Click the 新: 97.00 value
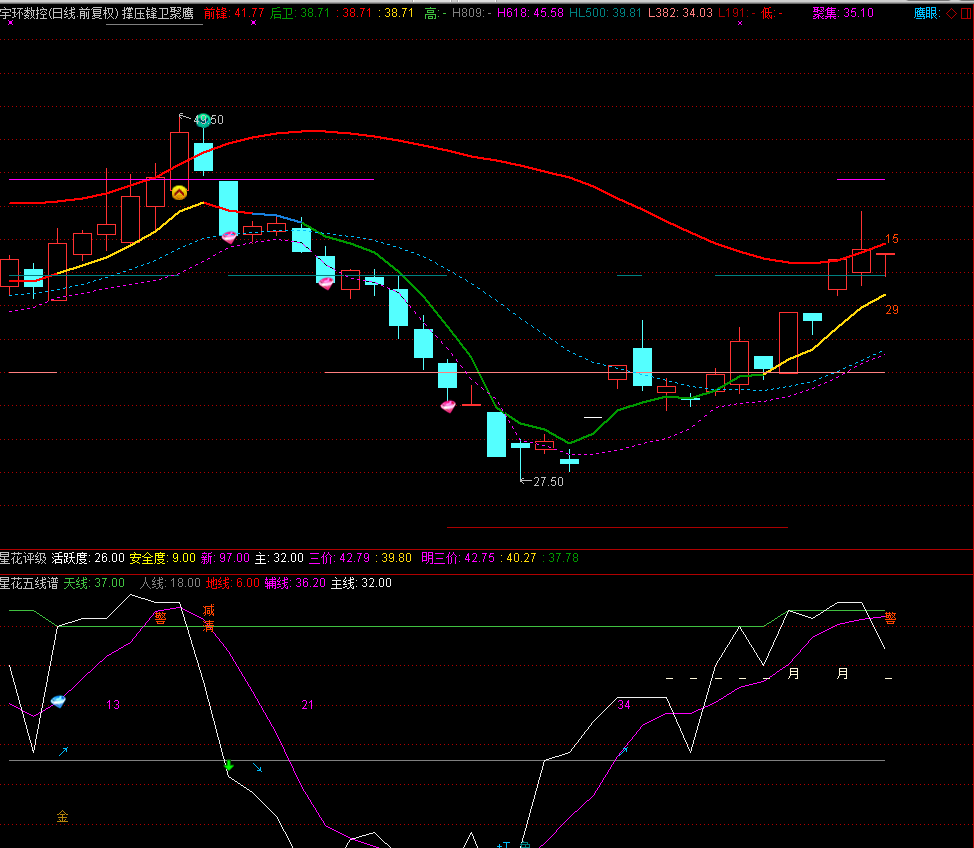 [x=225, y=558]
